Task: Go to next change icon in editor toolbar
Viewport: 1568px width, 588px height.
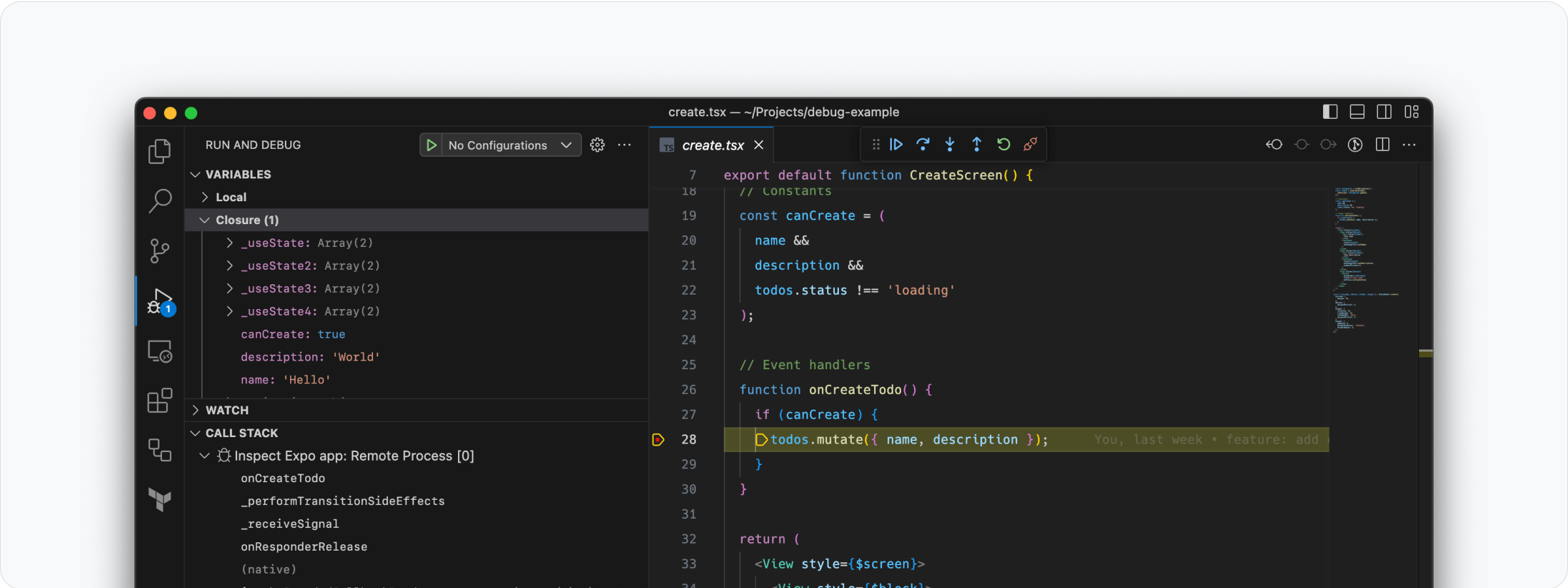Action: [1328, 144]
